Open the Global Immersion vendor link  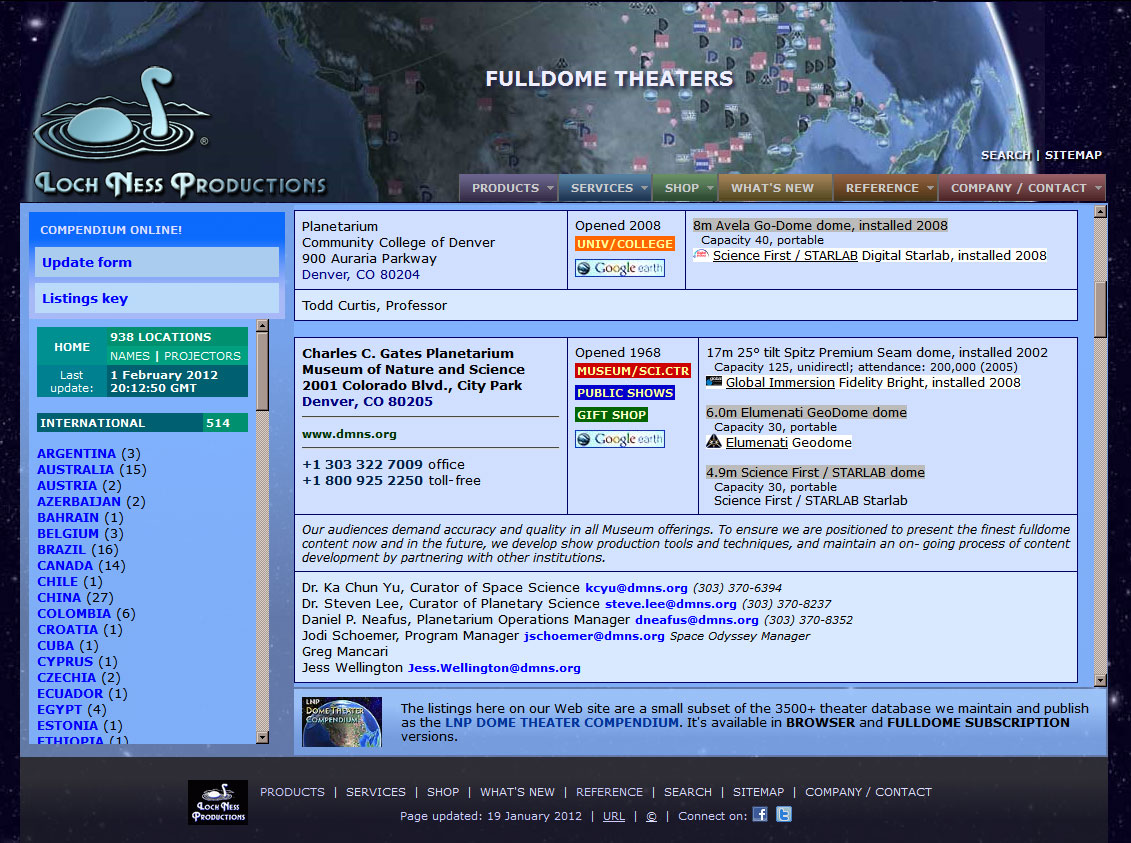780,382
